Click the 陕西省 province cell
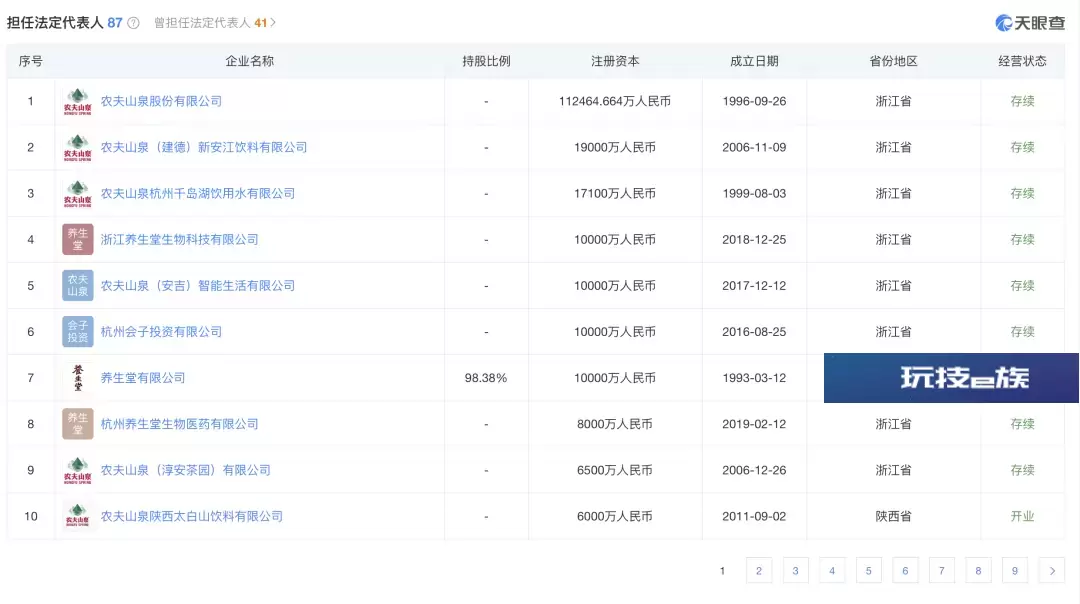 point(893,517)
